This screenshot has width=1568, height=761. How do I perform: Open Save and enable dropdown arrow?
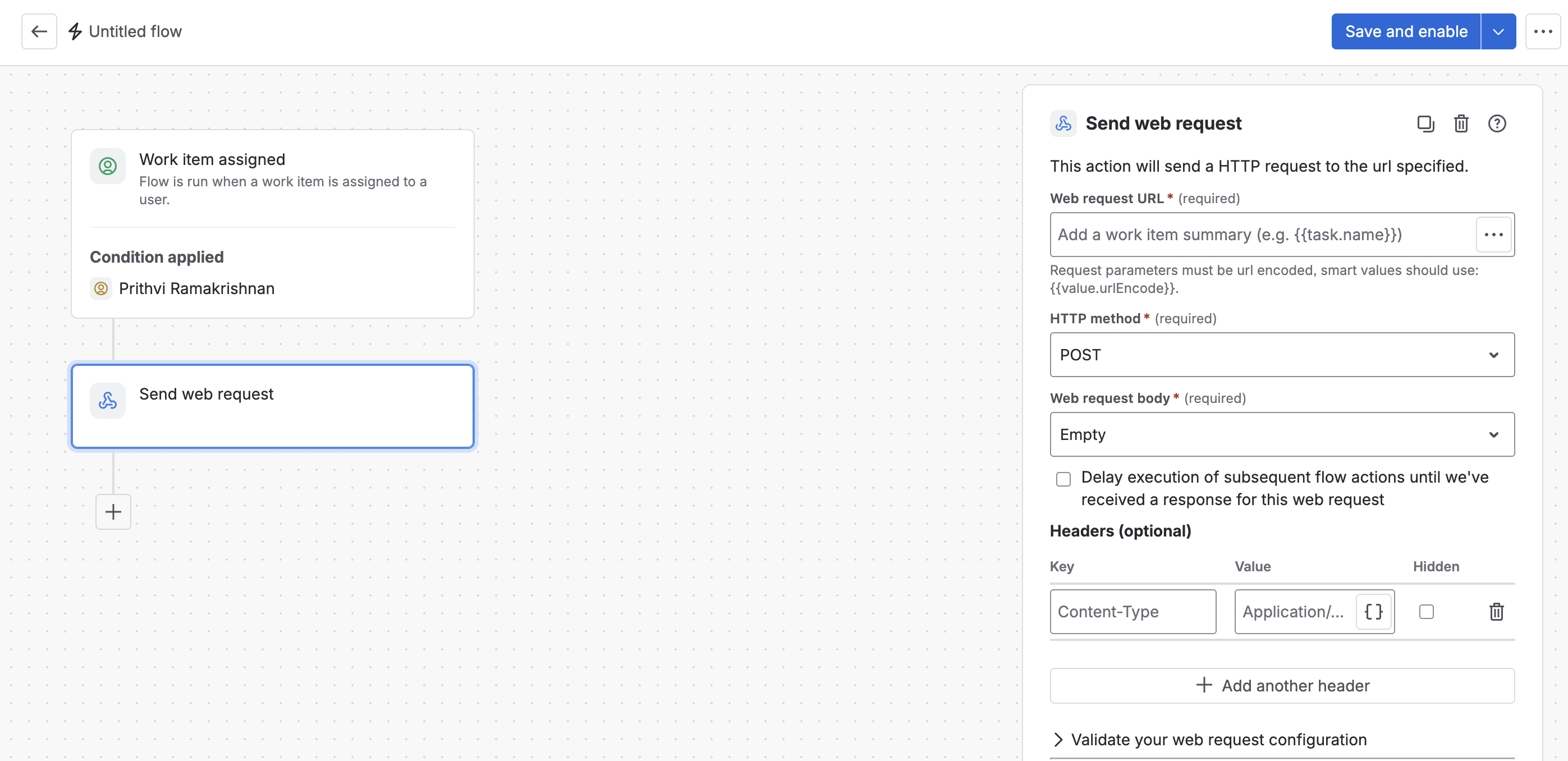1498,31
